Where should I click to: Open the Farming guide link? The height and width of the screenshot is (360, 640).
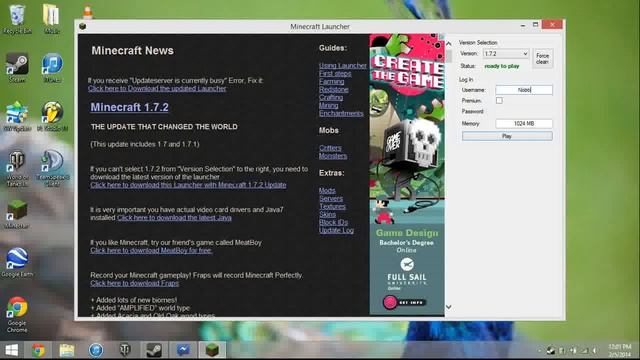[x=331, y=81]
